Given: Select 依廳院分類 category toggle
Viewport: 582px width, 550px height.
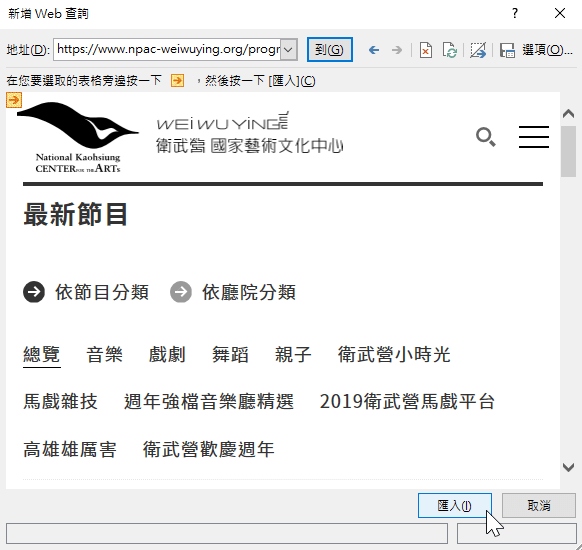Looking at the screenshot, I should click(233, 292).
